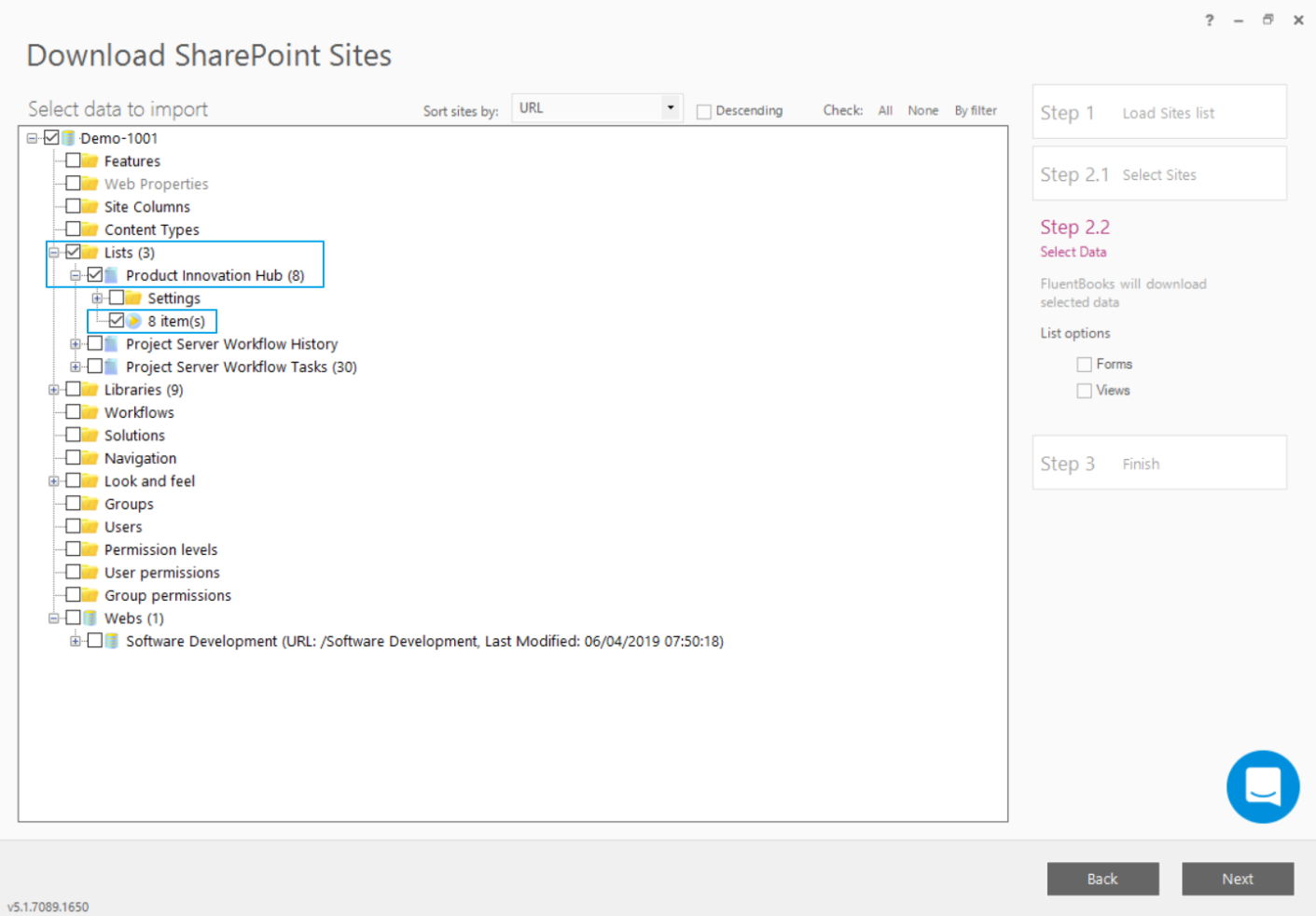
Task: Collapse the Demo-1001 root node
Action: click(x=33, y=138)
